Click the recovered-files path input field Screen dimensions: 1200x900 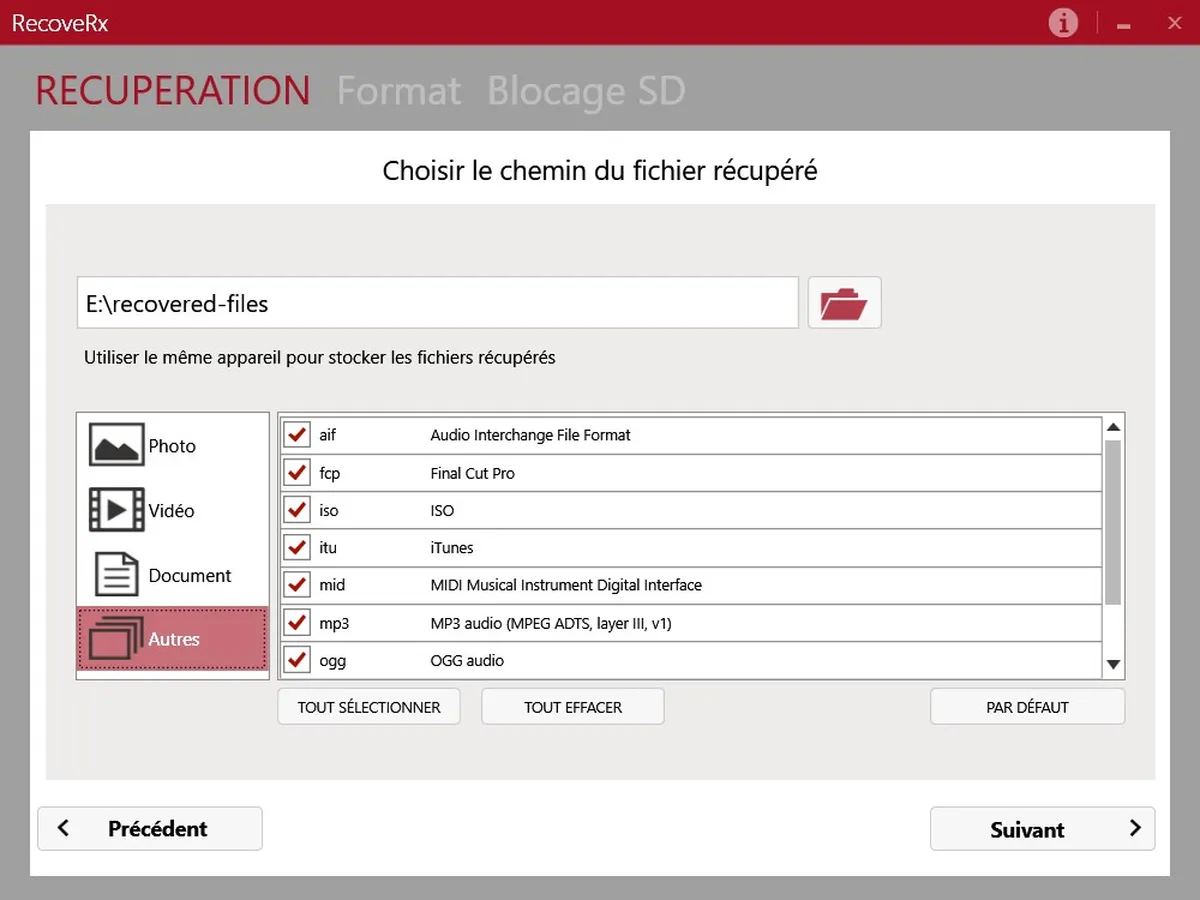(x=437, y=303)
